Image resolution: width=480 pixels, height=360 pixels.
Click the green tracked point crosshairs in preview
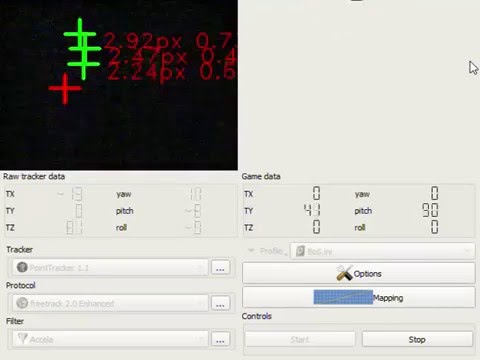pos(82,49)
